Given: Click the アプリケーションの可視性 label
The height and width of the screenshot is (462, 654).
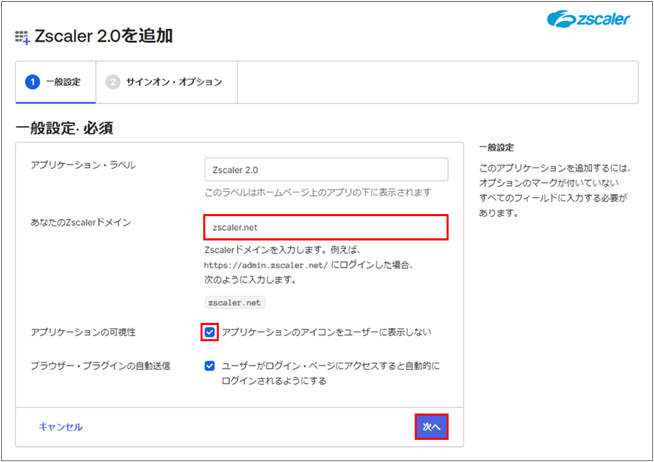Looking at the screenshot, I should tap(83, 332).
